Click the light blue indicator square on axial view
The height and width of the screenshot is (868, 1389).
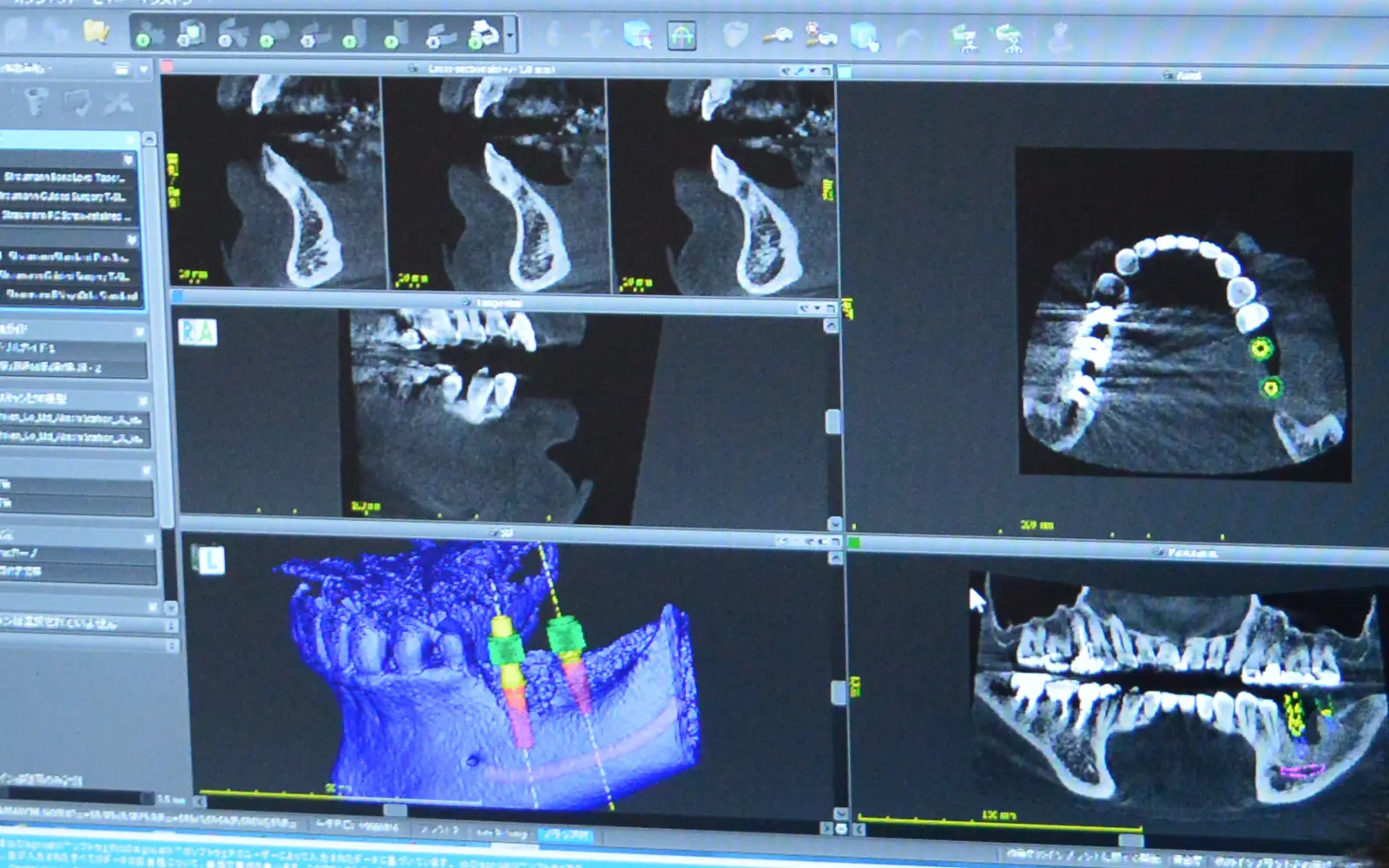click(x=845, y=72)
